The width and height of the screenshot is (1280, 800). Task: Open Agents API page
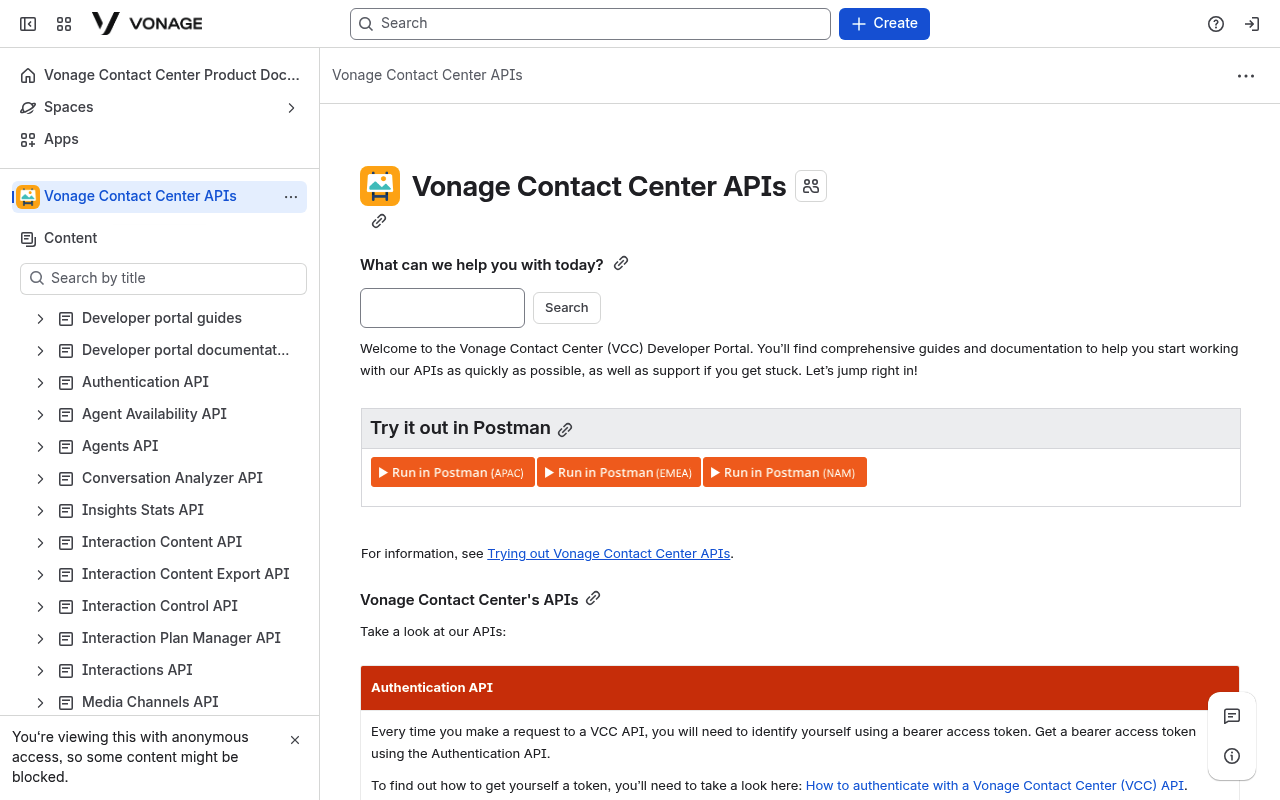pos(120,446)
